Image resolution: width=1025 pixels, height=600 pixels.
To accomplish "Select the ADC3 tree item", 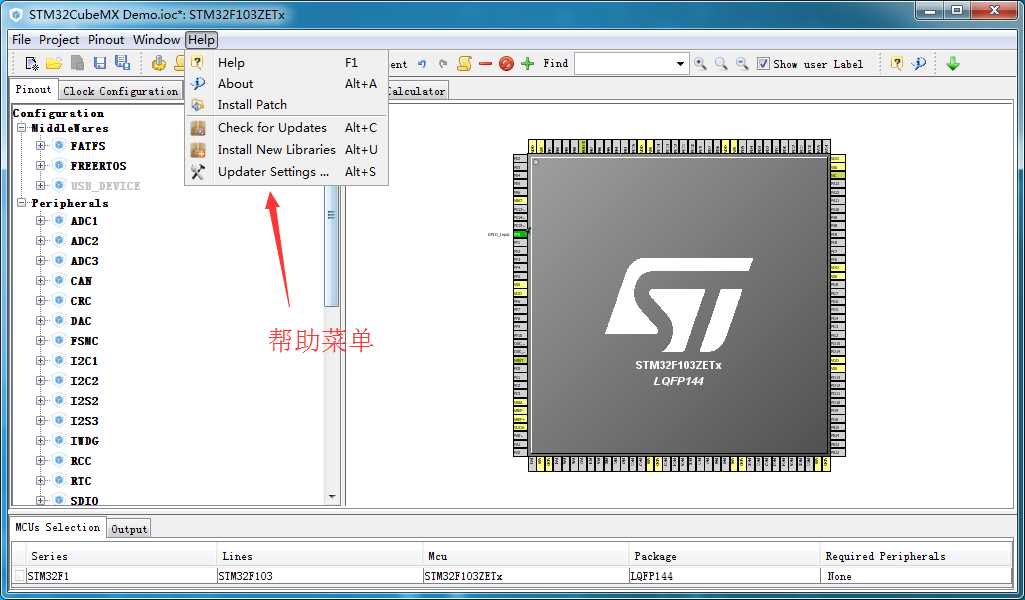I will pyautogui.click(x=84, y=261).
